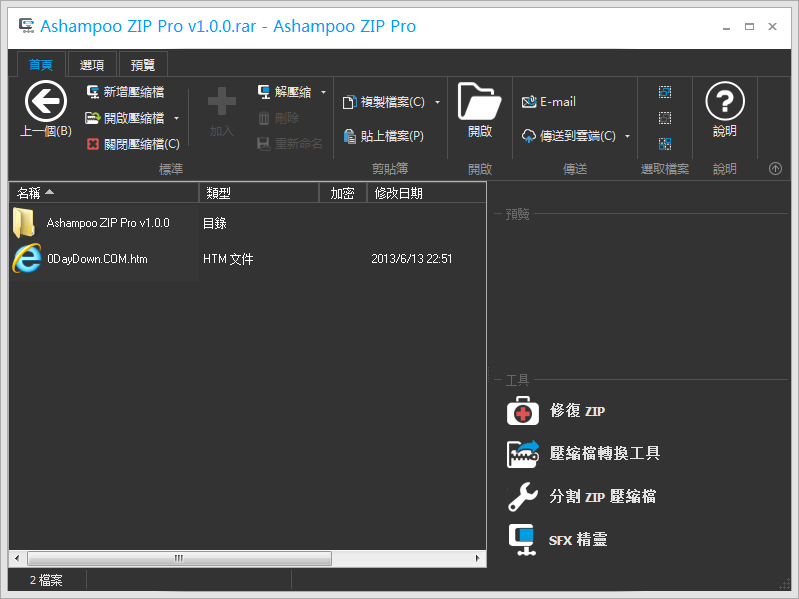This screenshot has width=799, height=599.
Task: Create a new archive via 新增壓縮檔
Action: point(125,92)
